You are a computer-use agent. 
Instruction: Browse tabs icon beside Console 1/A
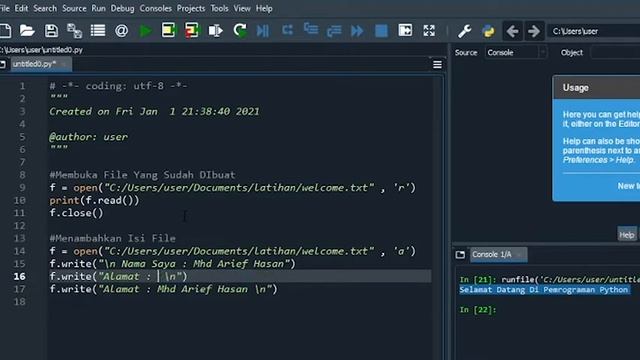click(x=460, y=255)
